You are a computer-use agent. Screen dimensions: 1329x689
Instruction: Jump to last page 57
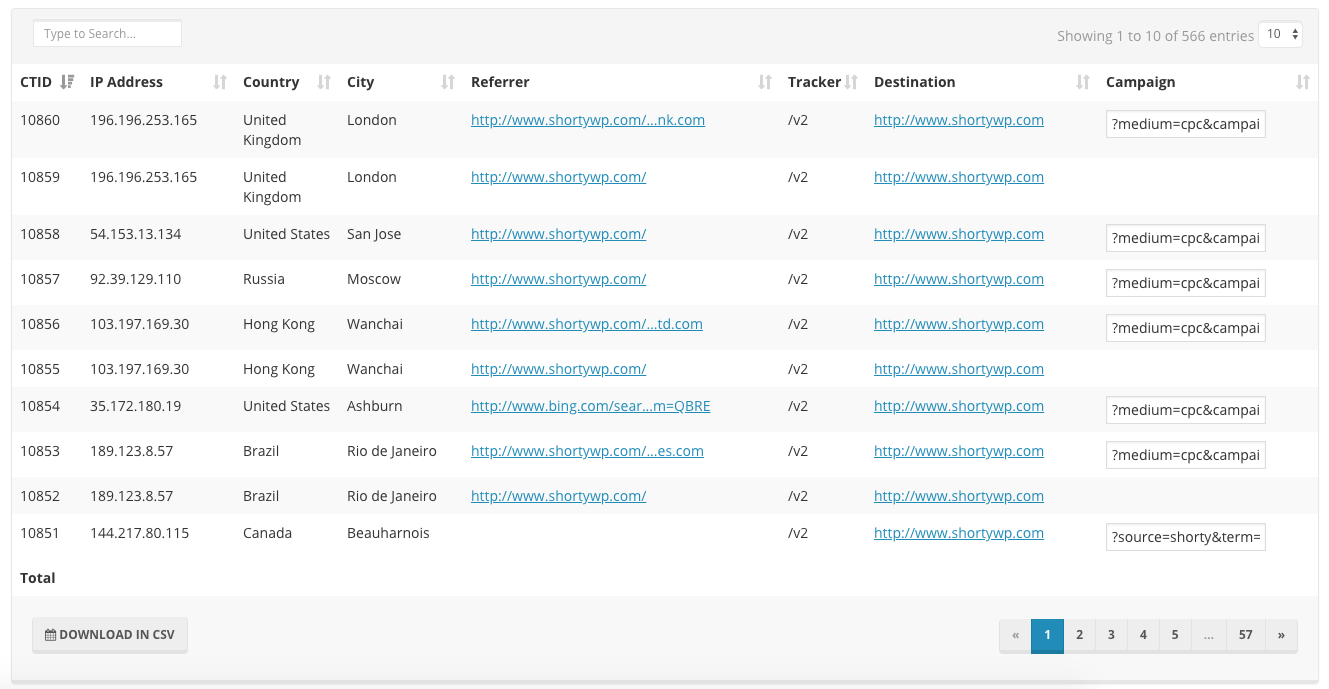click(1245, 635)
